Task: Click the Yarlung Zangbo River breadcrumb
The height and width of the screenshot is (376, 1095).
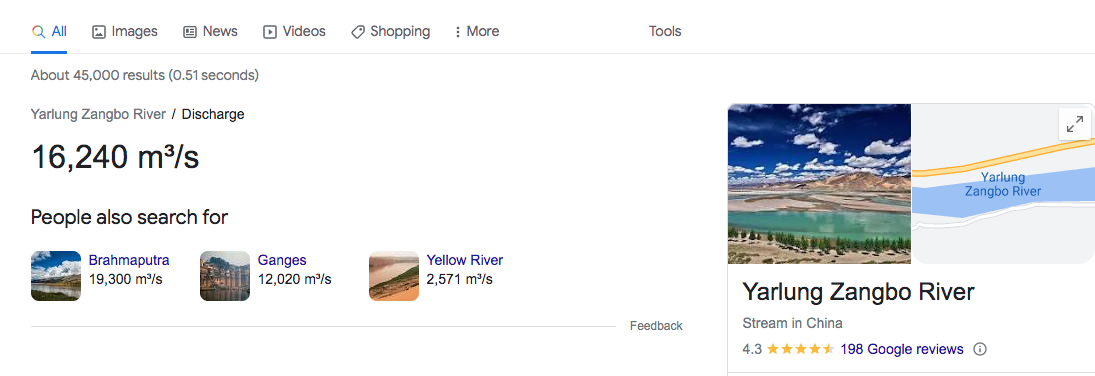Action: click(x=98, y=114)
